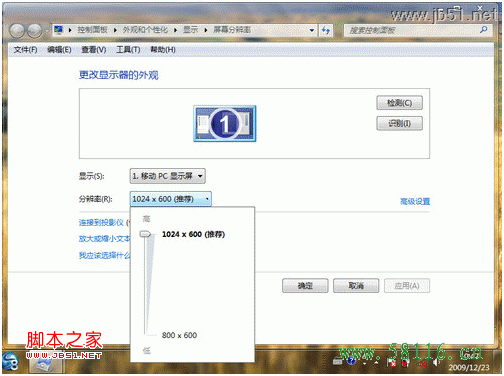
Task: Select the monitor 1 display thumbnail
Action: coord(225,124)
